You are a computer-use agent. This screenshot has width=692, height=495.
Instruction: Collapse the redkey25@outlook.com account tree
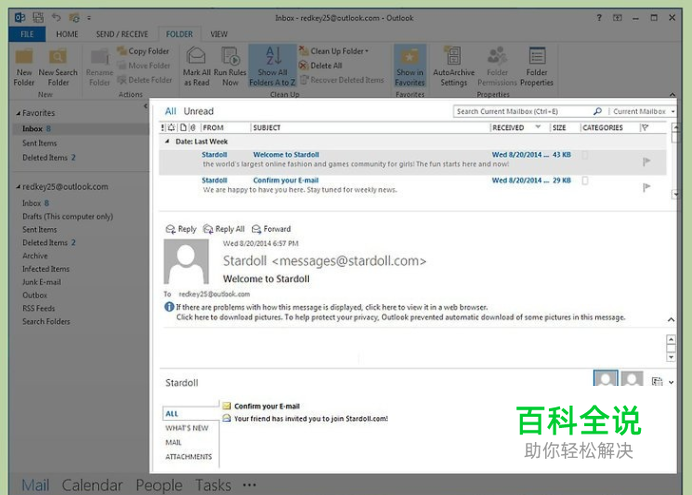tap(19, 187)
